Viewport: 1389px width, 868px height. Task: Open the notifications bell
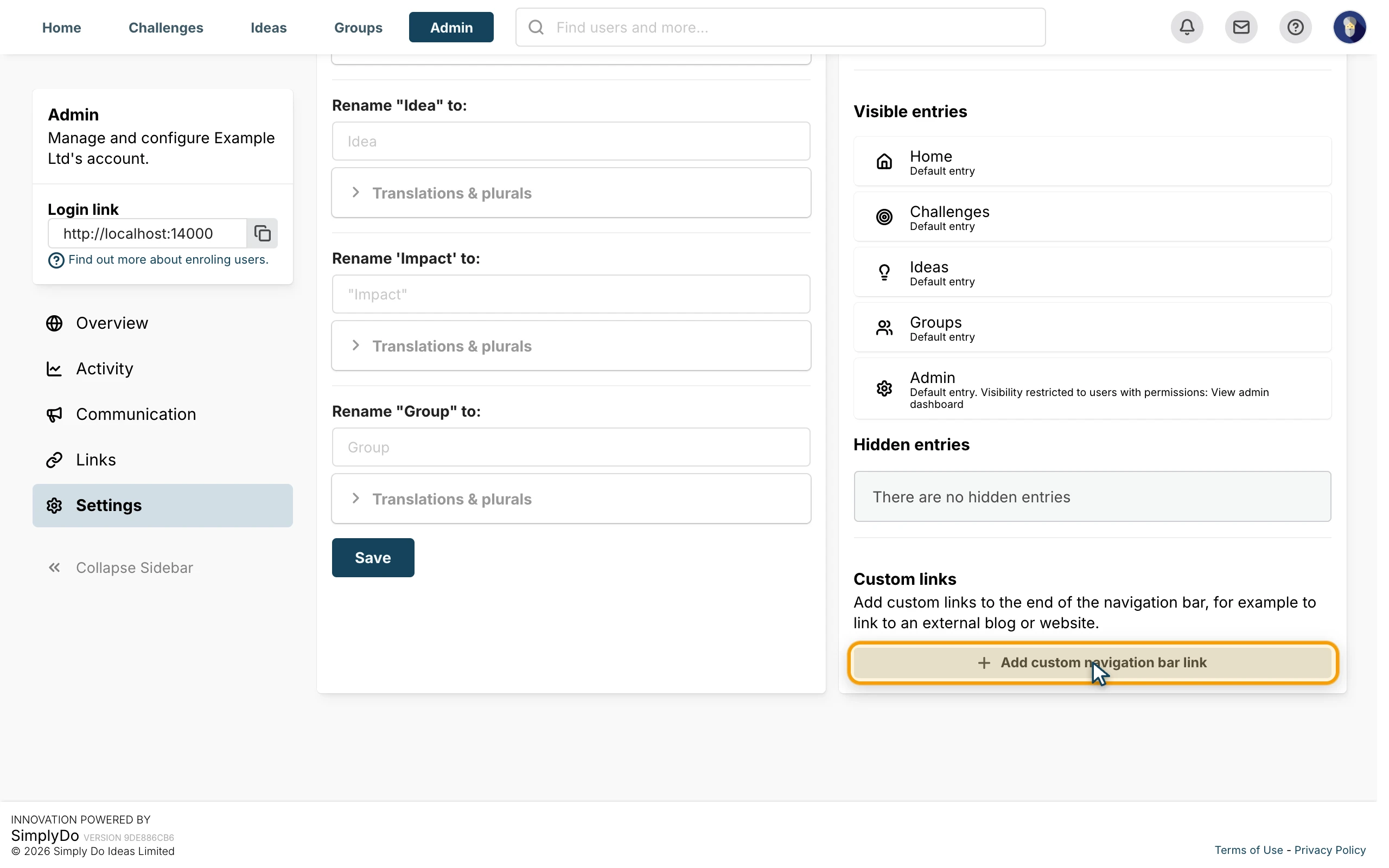pos(1187,27)
